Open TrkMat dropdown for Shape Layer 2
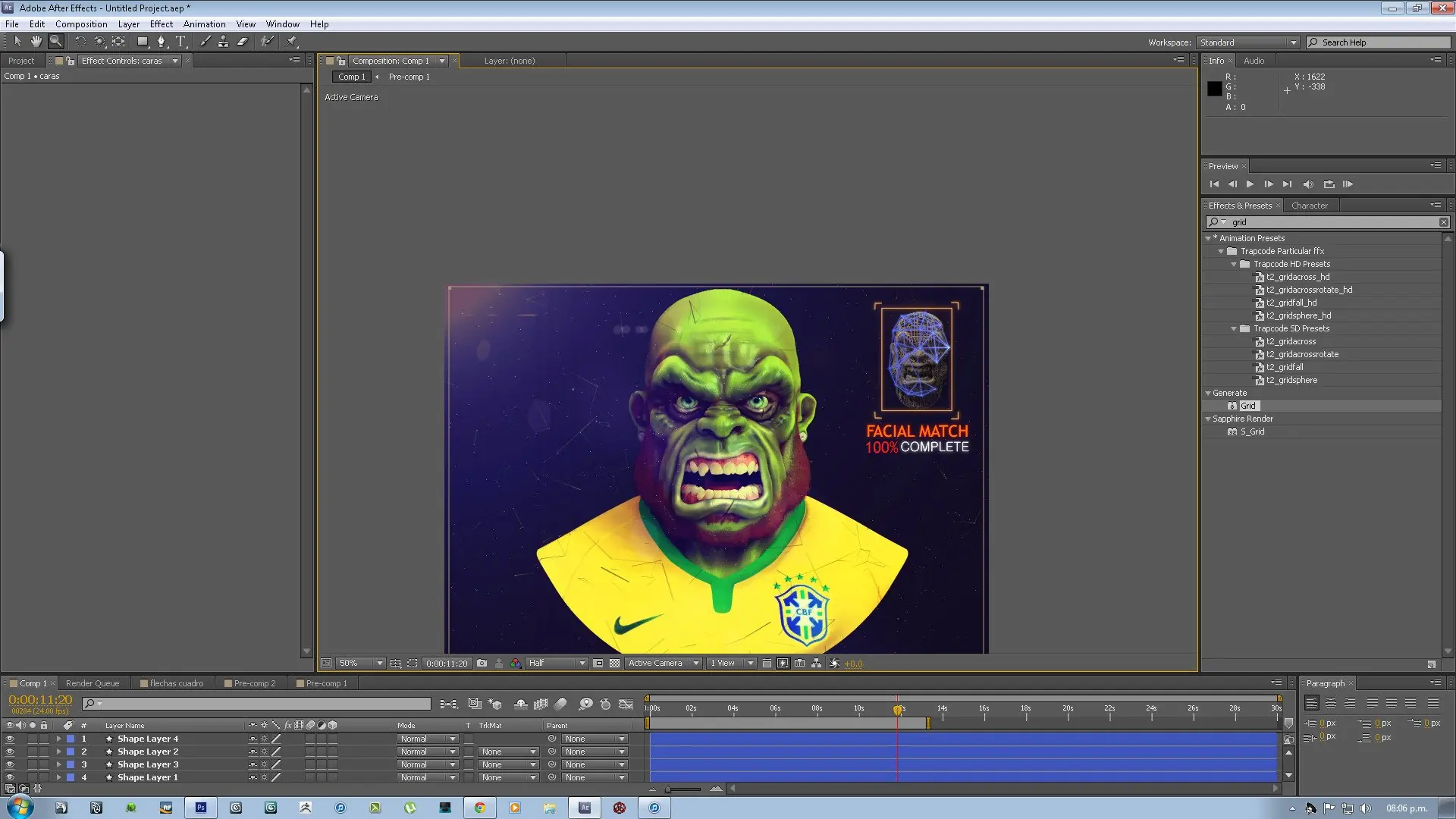 tap(508, 752)
